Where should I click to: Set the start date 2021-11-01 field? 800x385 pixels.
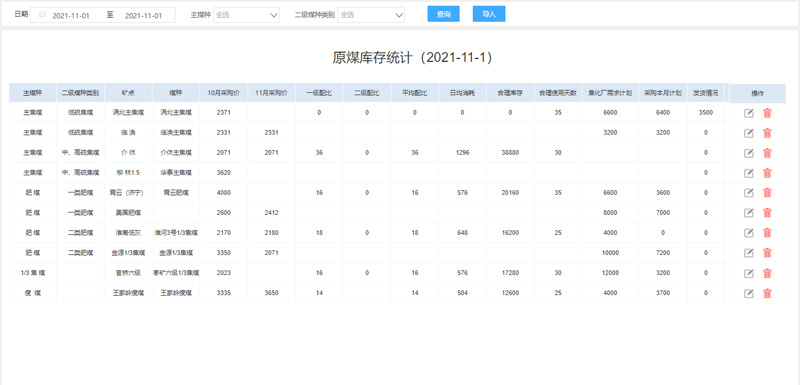coord(71,15)
